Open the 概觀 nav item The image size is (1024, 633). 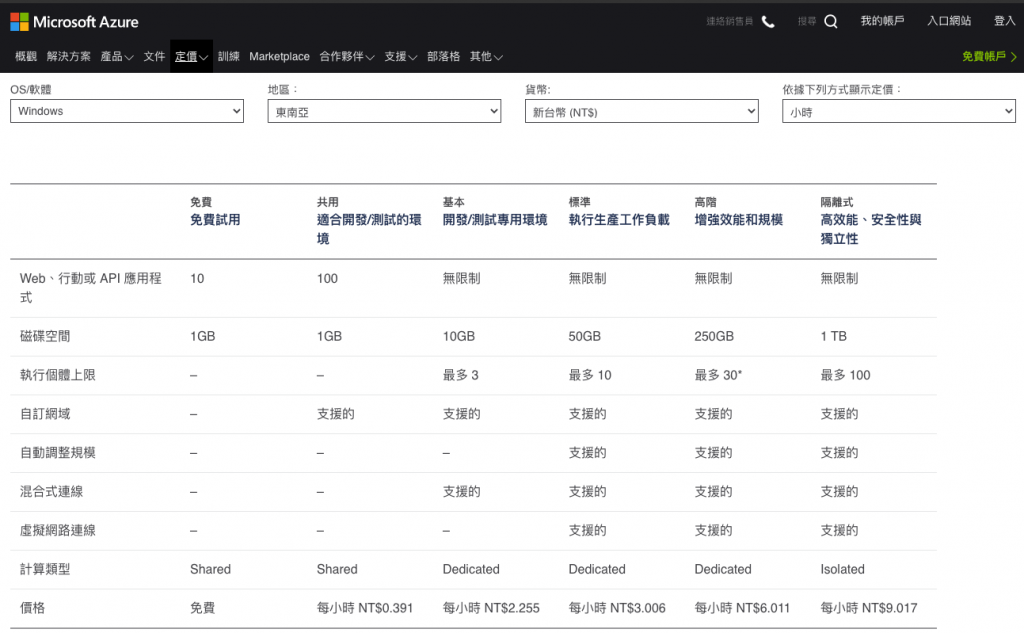pos(26,56)
